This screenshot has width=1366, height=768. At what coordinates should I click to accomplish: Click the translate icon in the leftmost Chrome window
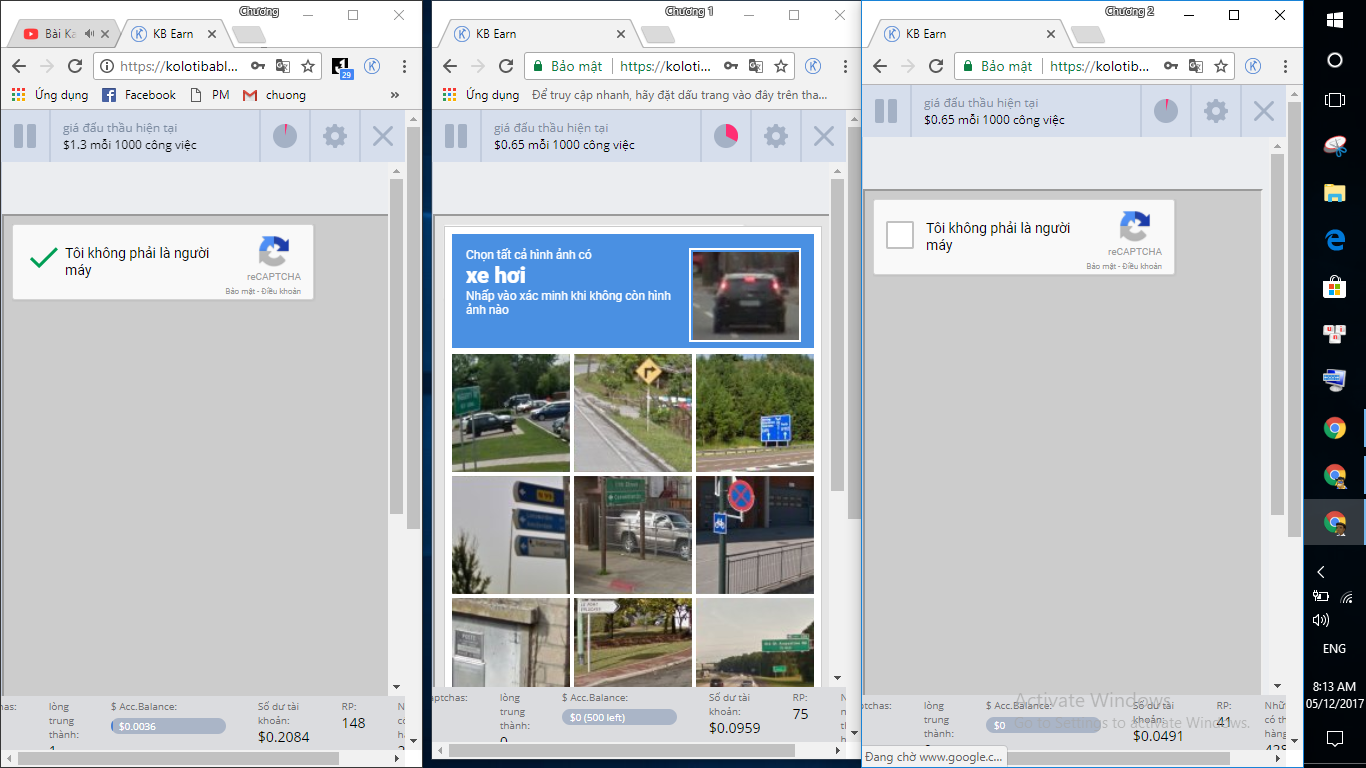(x=283, y=66)
